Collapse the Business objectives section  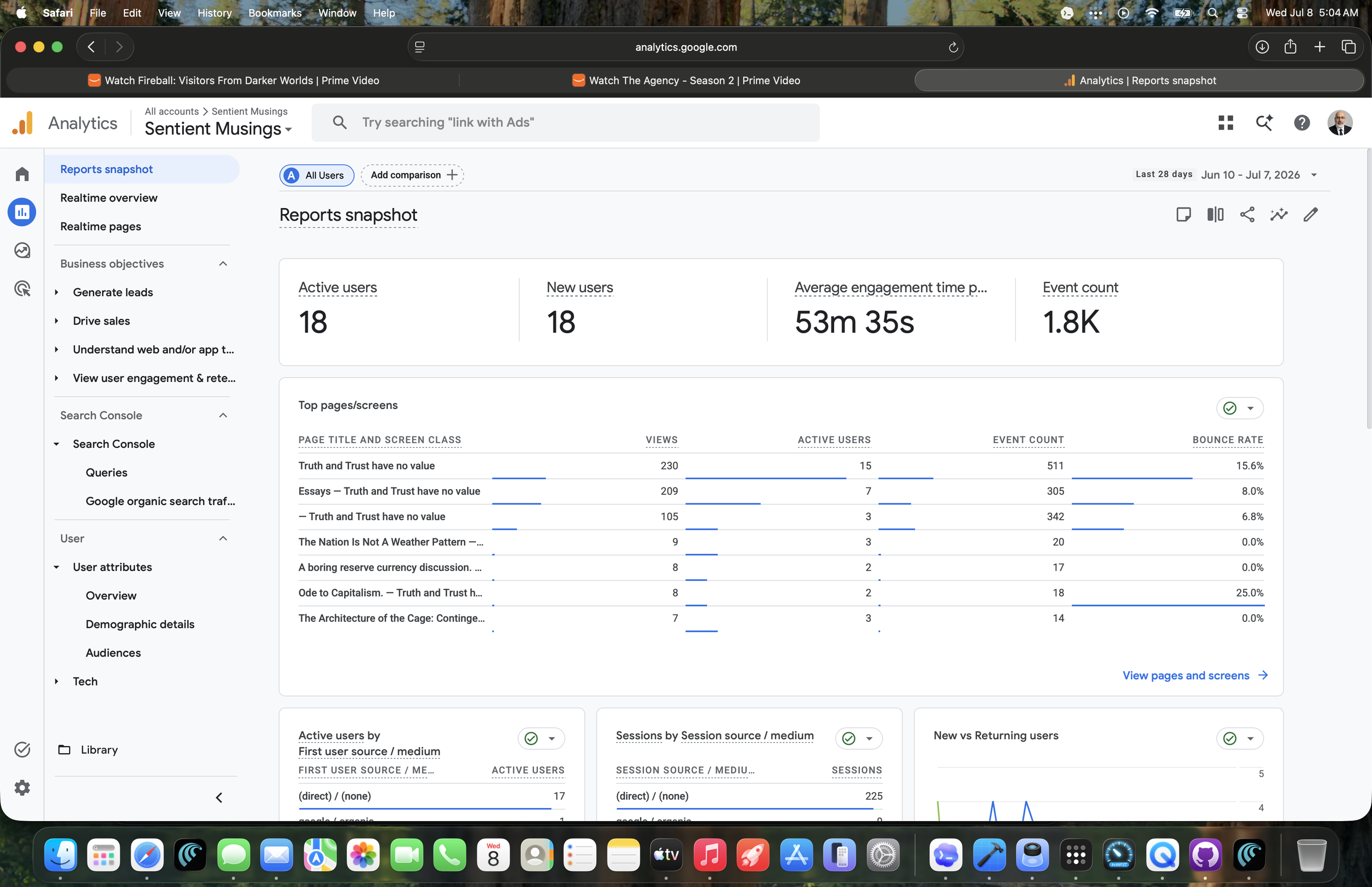tap(223, 264)
